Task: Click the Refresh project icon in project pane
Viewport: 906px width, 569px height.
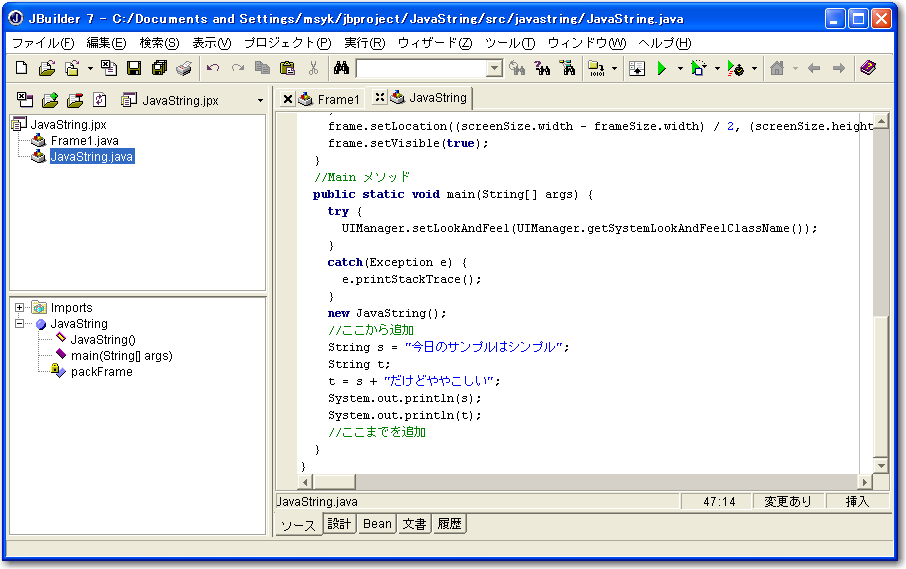Action: (99, 100)
